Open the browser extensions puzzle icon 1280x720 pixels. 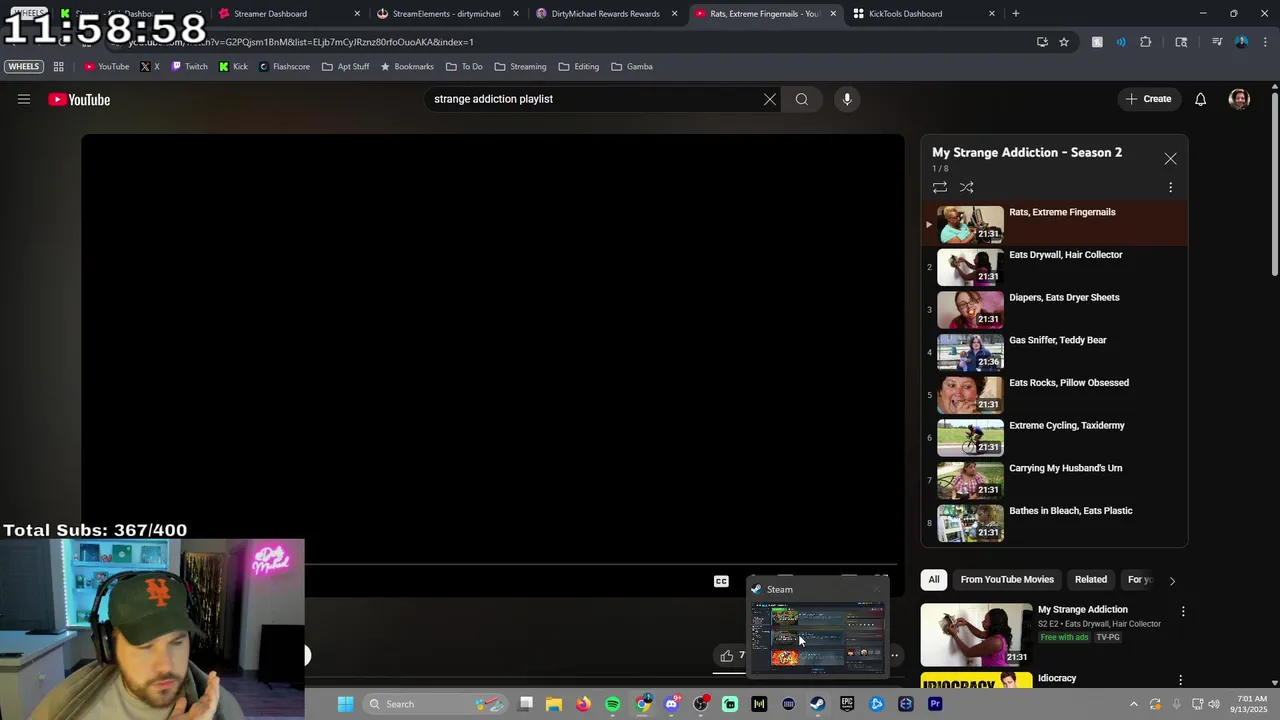point(1146,42)
